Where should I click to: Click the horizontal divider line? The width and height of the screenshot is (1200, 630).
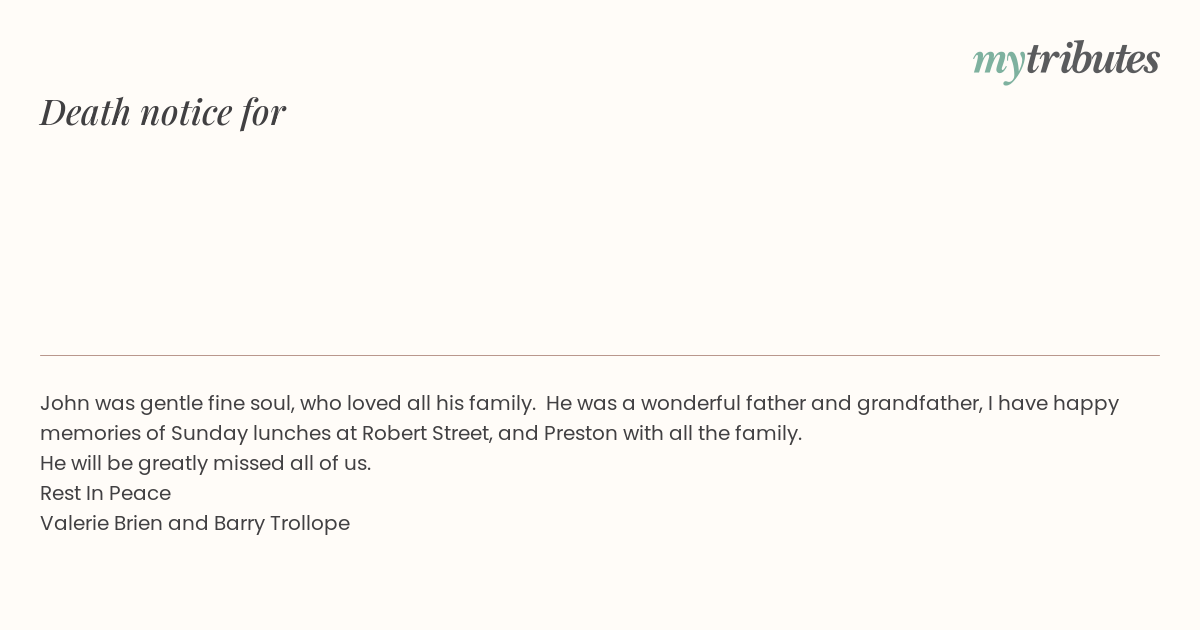[x=600, y=355]
